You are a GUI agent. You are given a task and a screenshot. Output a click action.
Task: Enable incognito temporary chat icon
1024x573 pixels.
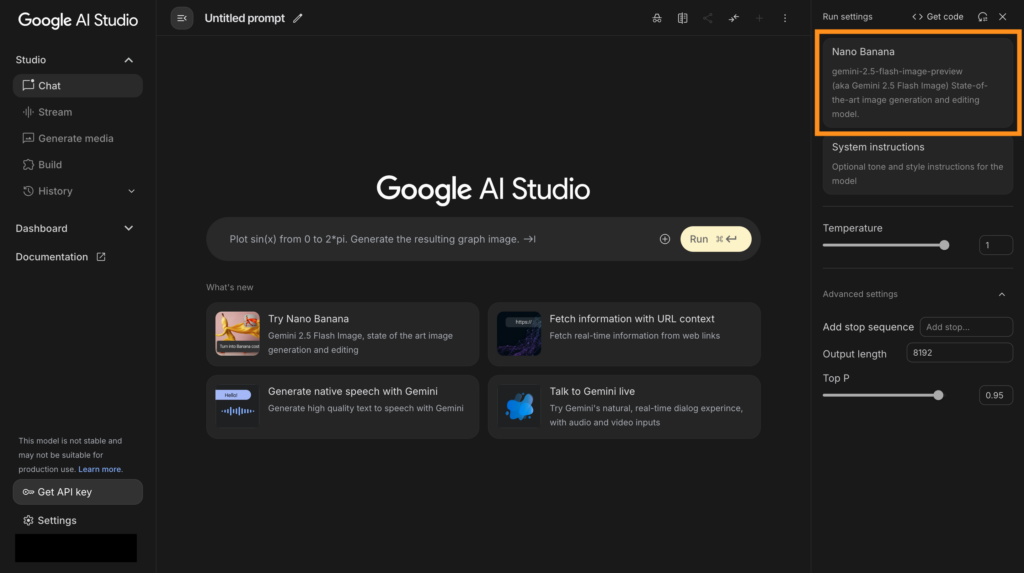(x=657, y=18)
